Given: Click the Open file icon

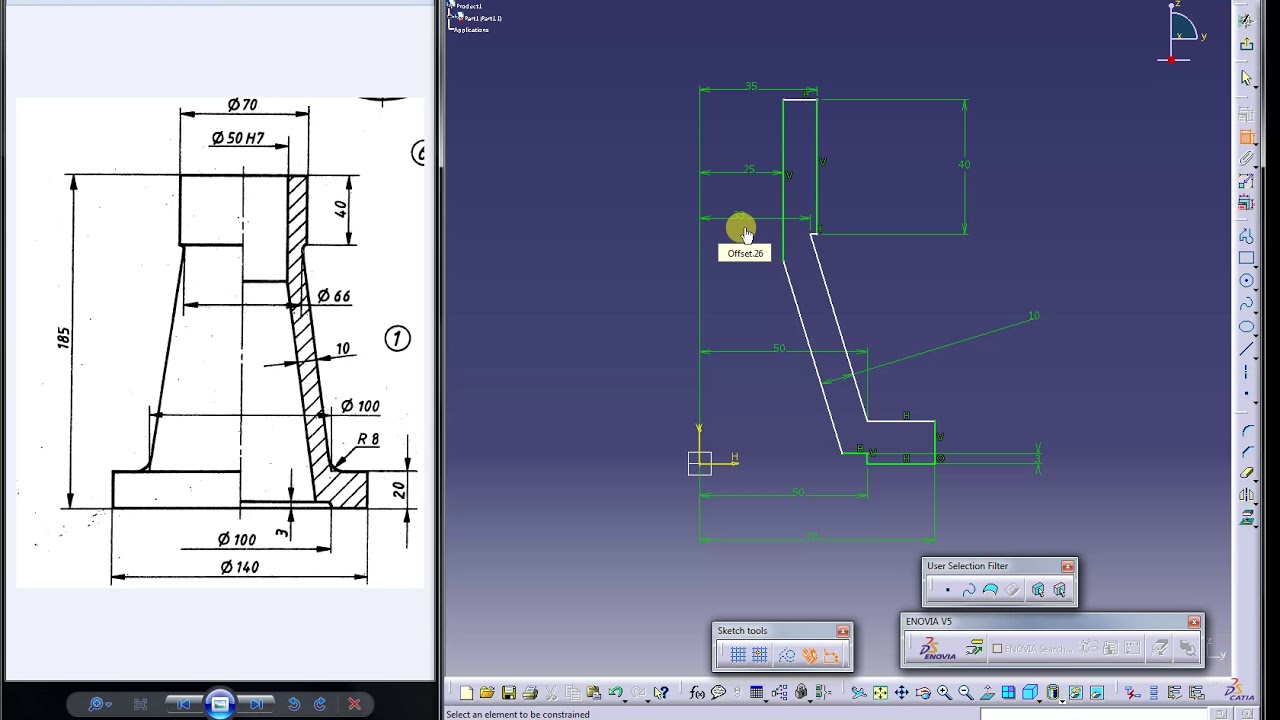Looking at the screenshot, I should (487, 692).
